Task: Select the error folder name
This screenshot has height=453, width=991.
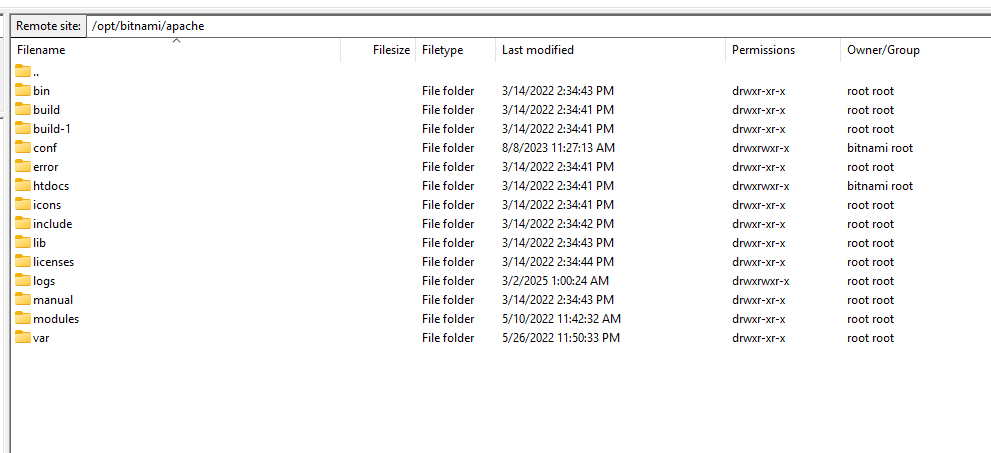Action: click(x=46, y=167)
